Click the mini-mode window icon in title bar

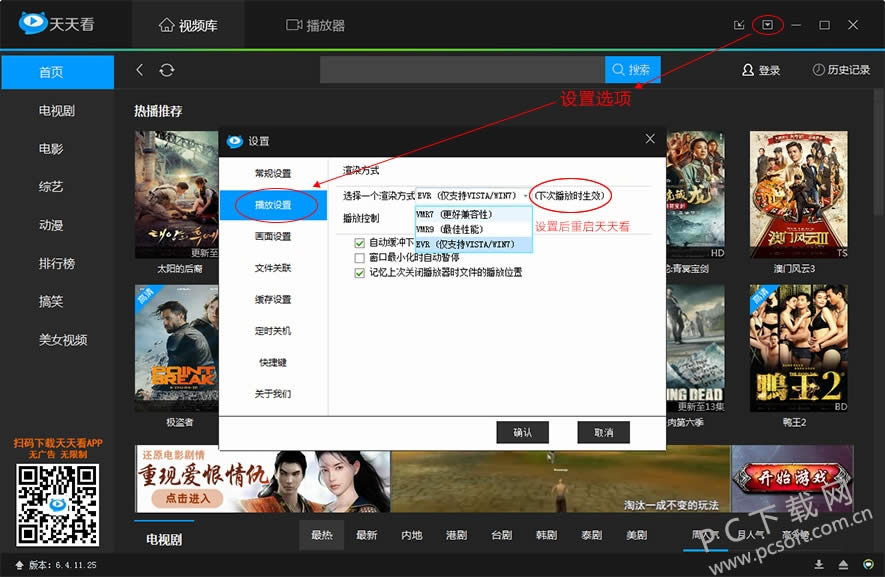[739, 25]
